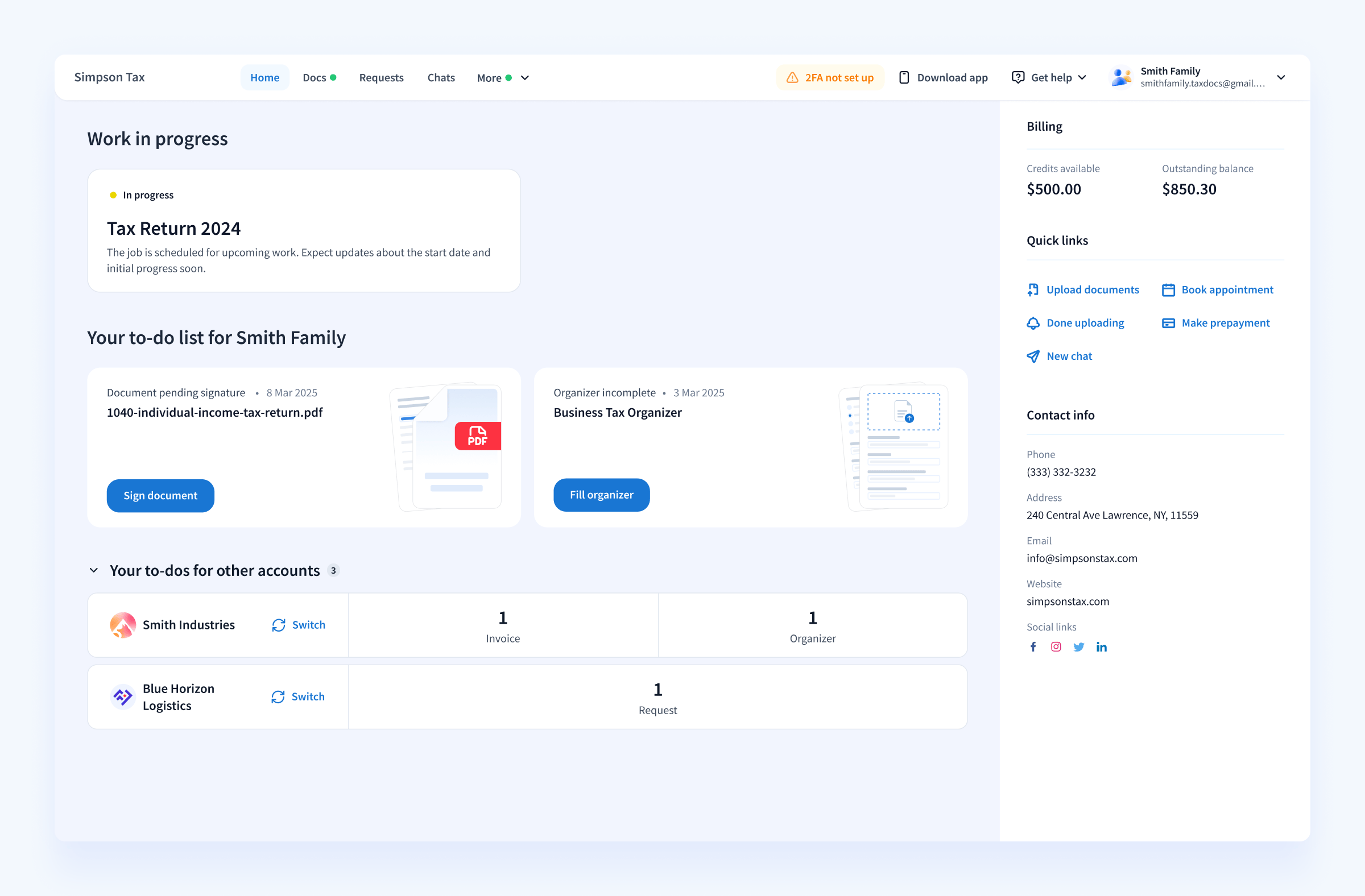
Task: Click the Make prepayment card icon
Action: coord(1168,323)
